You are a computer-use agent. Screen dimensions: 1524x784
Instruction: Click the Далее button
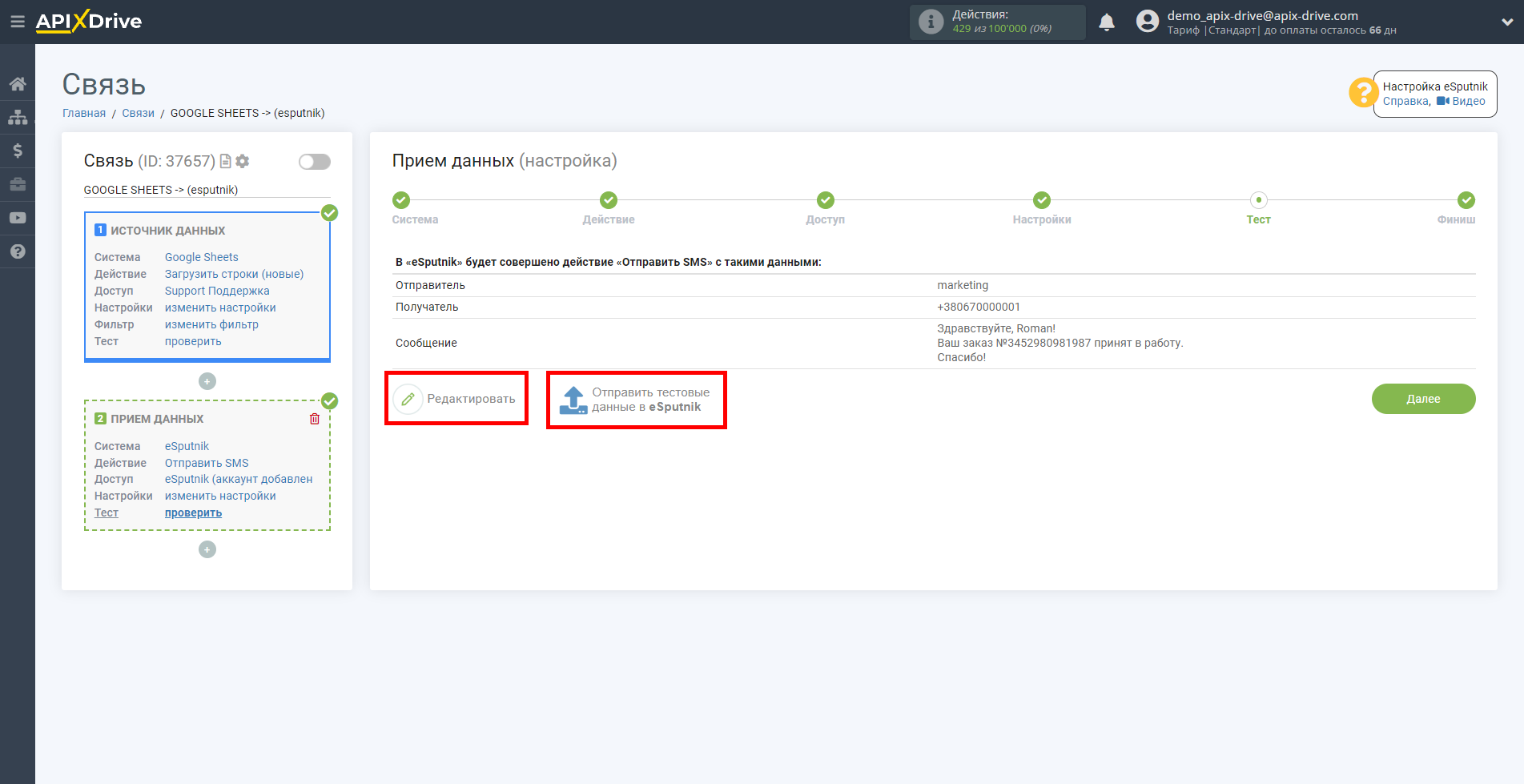[1423, 399]
